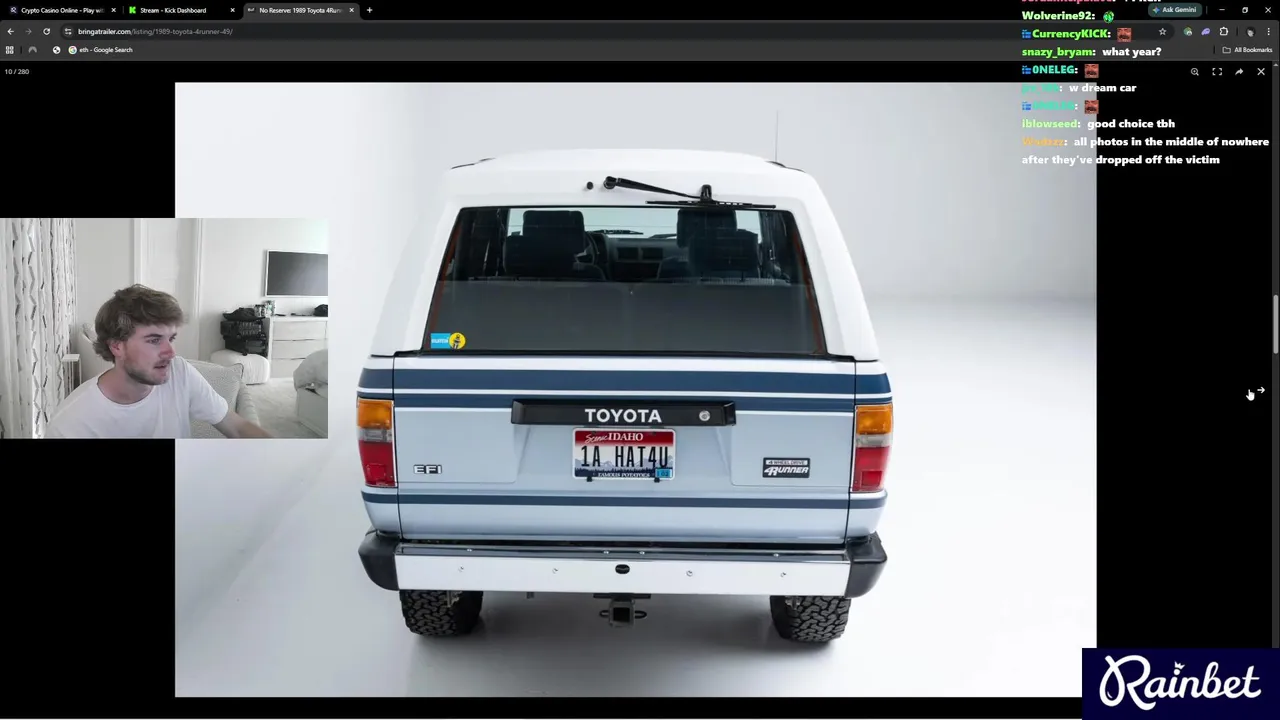Share the current gallery photo
This screenshot has height=720, width=1280.
[x=1239, y=72]
